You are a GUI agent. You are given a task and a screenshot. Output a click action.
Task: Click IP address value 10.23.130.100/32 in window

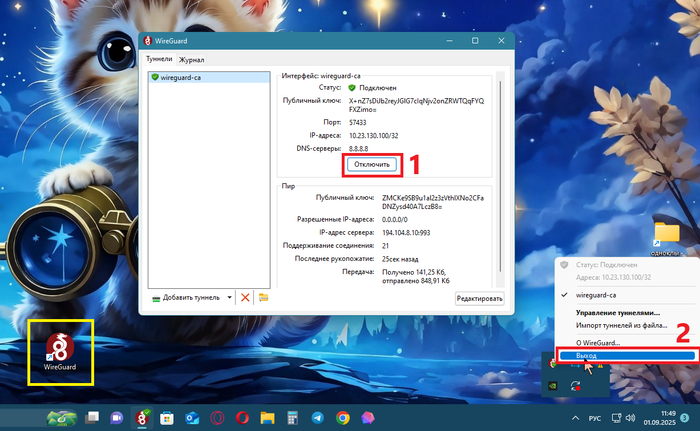(x=373, y=136)
